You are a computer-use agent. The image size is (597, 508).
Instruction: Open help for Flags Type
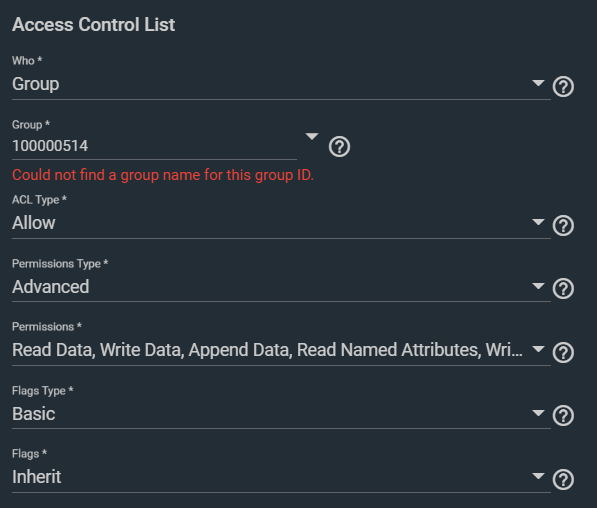click(563, 415)
